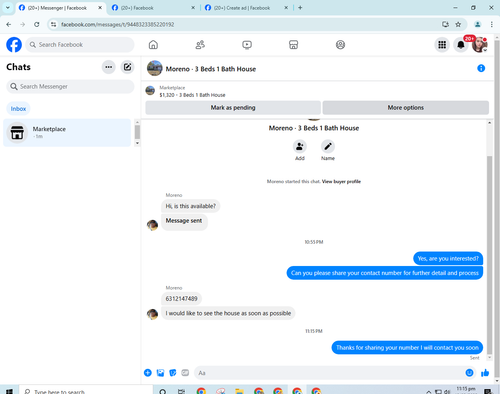This screenshot has height=394, width=500.
Task: Open the Chrome profile icon
Action: (x=477, y=24)
